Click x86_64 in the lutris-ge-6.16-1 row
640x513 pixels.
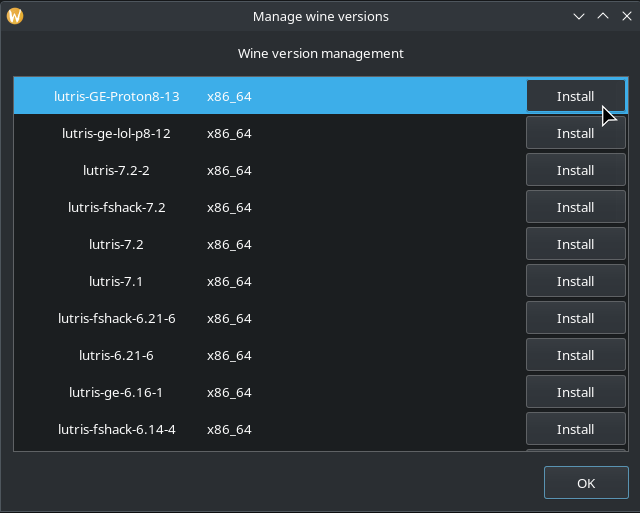tap(229, 393)
